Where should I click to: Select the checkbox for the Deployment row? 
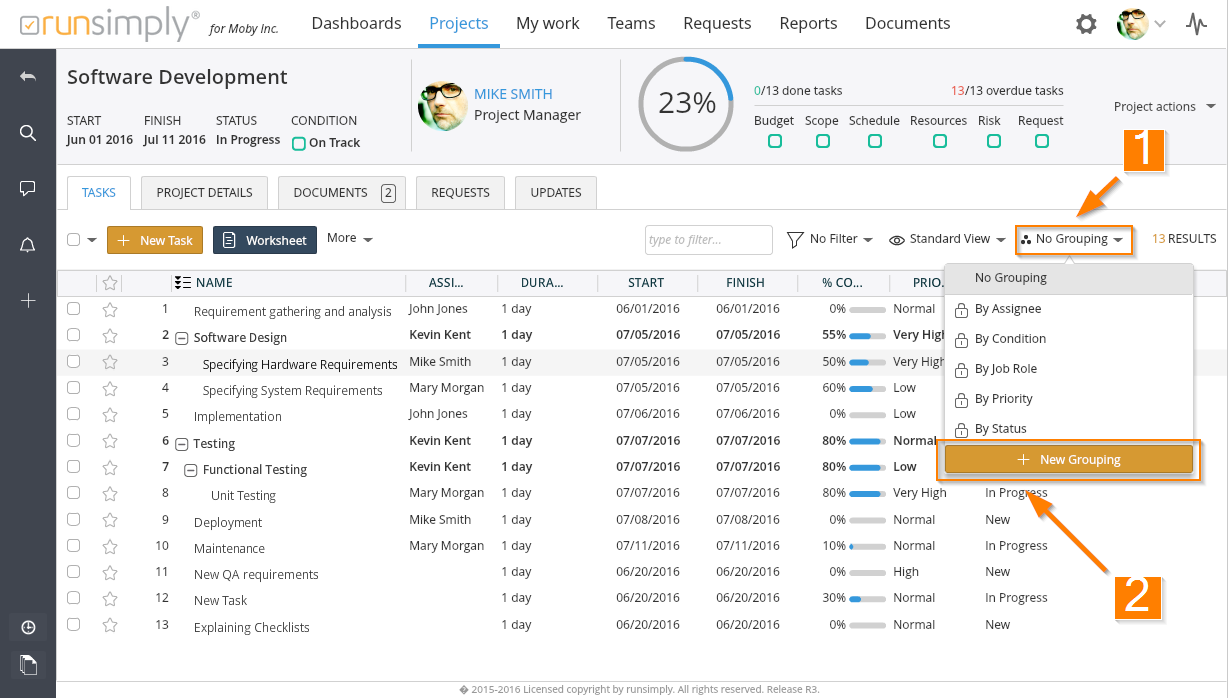click(x=73, y=520)
